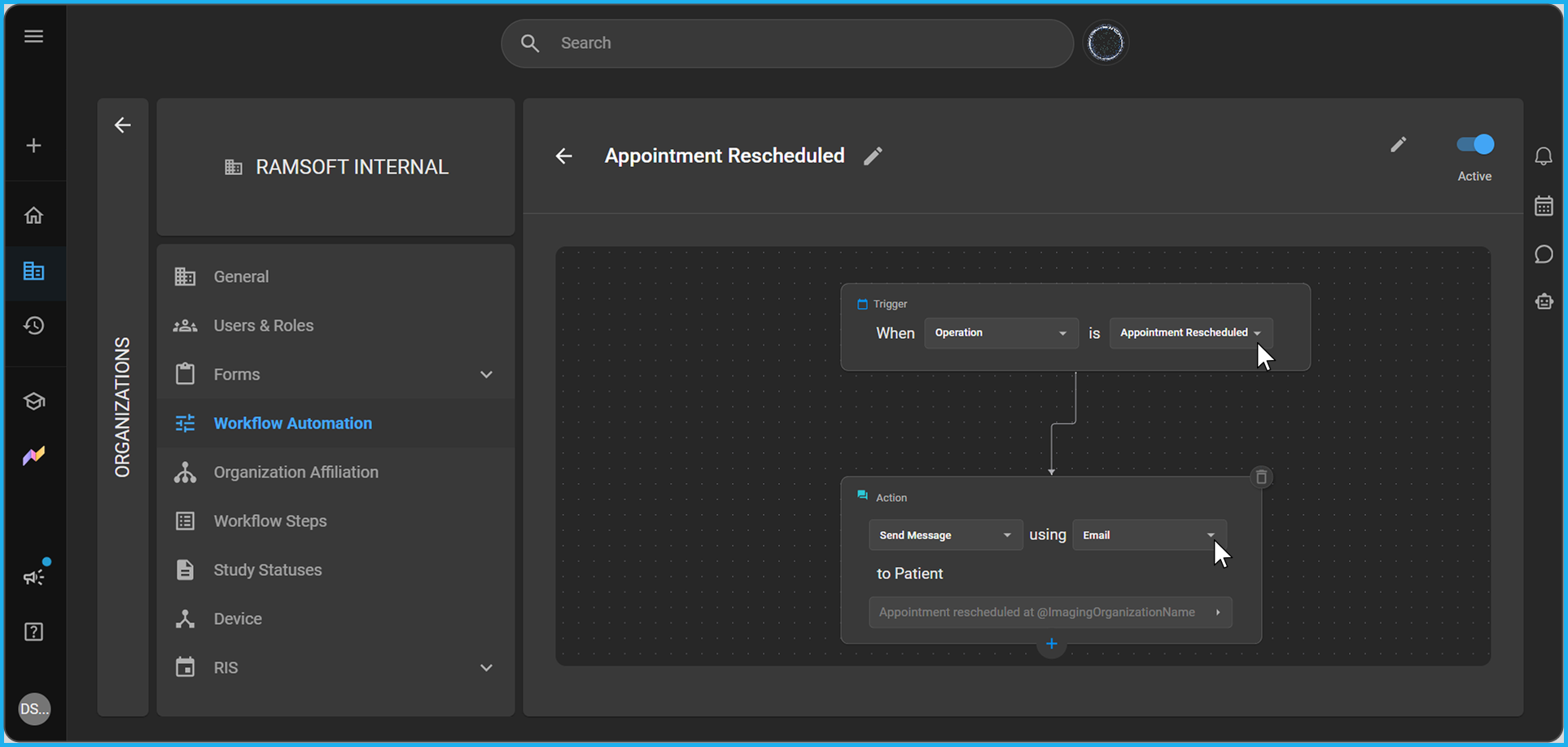Viewport: 1568px width, 747px height.
Task: Open the Organizations building icon in left rail
Action: 33,271
